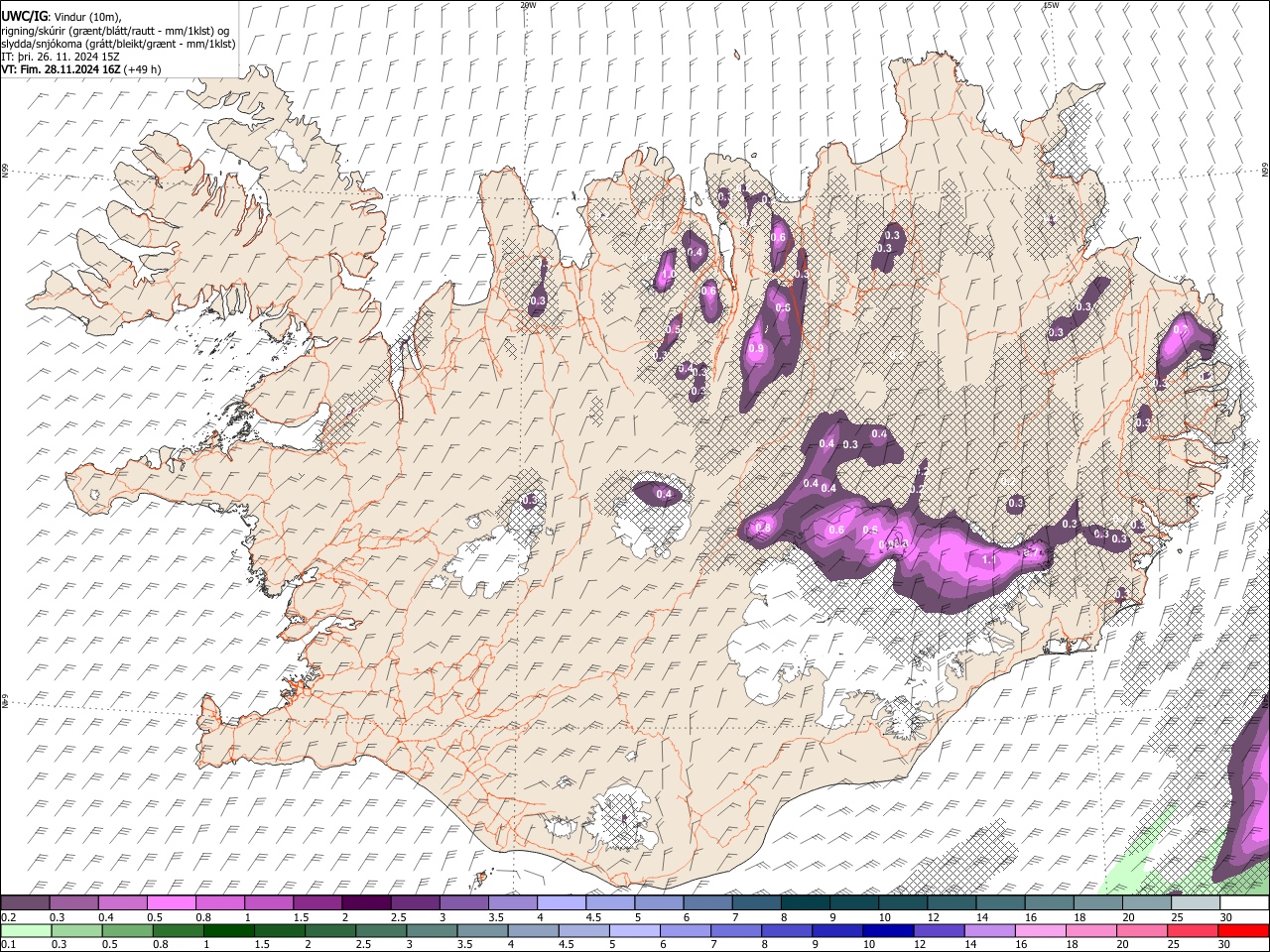Click the 0.1 label in rain legend
Screen dimensions: 1270x952
(8, 945)
